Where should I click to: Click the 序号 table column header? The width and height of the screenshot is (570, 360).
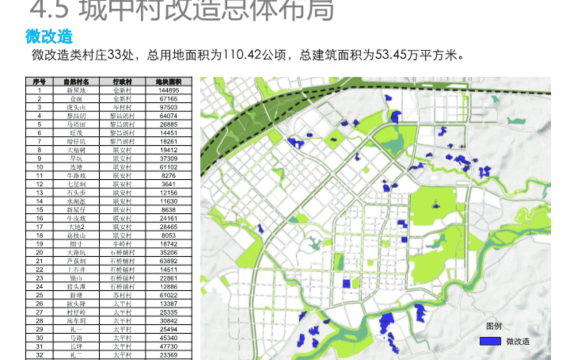click(40, 81)
